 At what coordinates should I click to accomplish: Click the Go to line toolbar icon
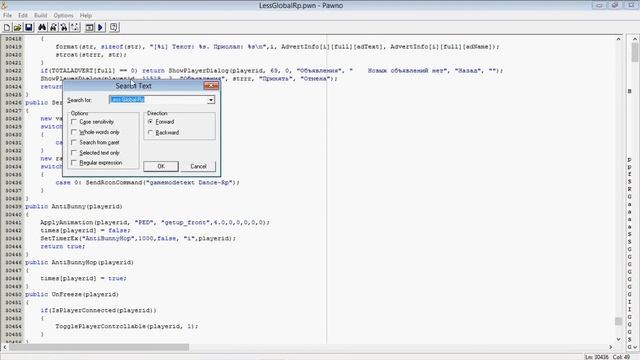[75, 27]
